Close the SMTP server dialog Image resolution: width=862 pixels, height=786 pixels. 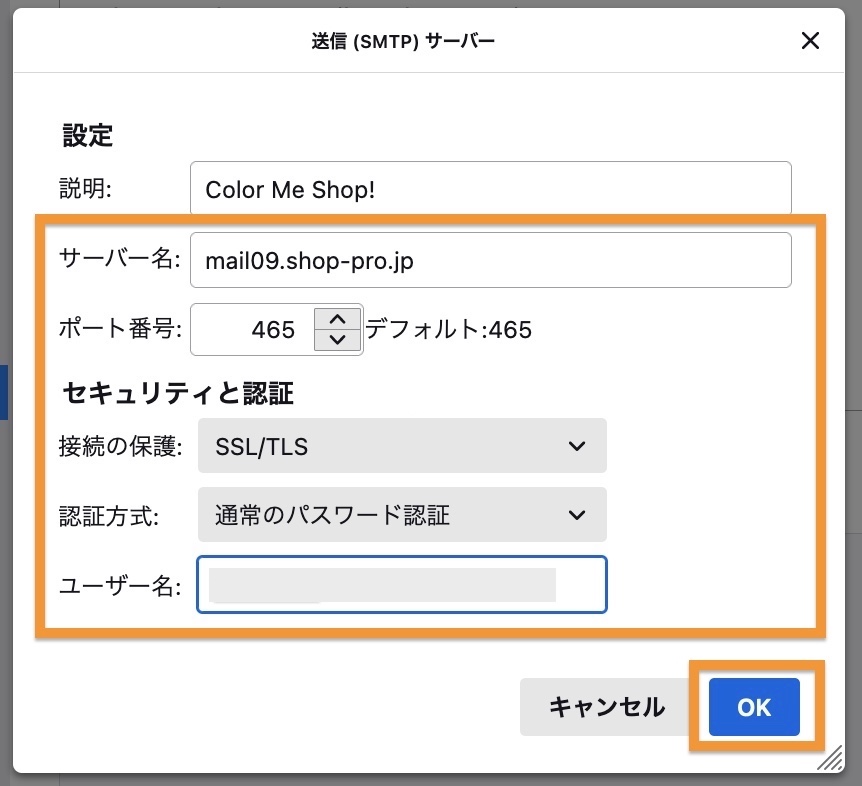tap(810, 41)
